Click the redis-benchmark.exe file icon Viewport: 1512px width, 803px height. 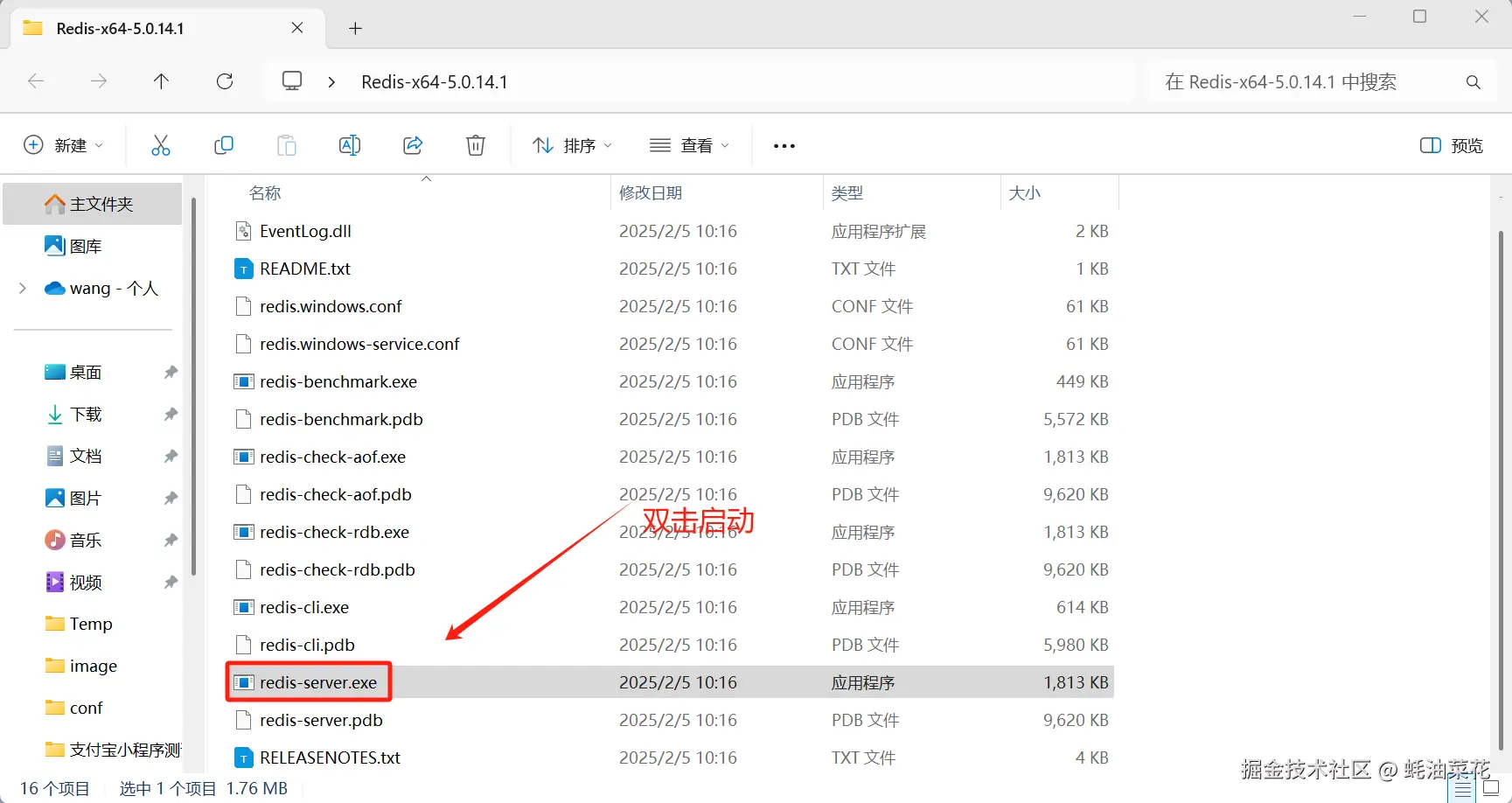click(x=244, y=381)
